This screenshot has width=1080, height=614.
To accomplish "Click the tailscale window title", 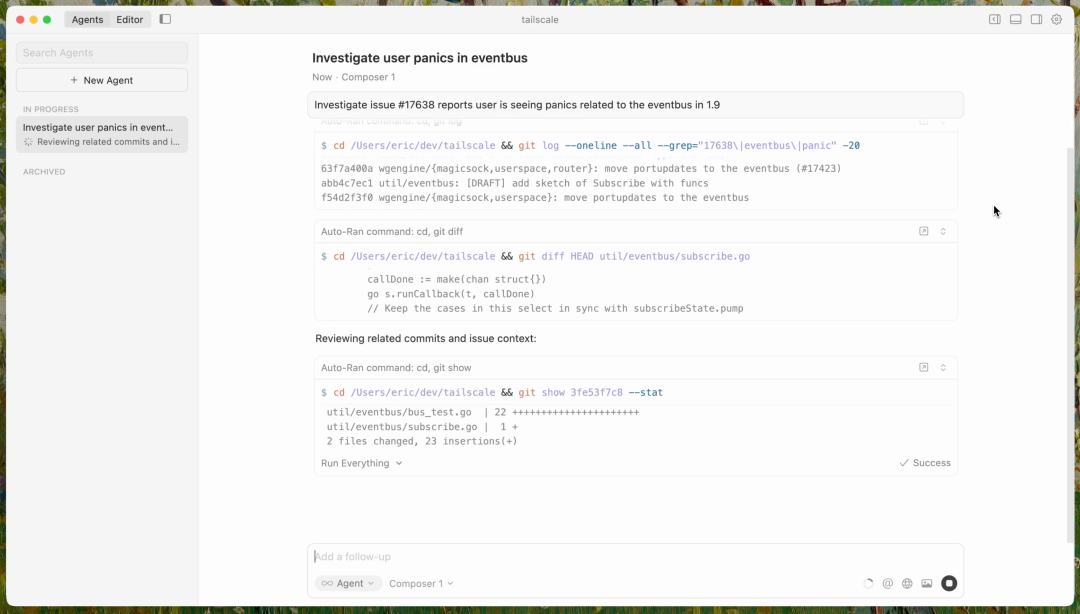I will pyautogui.click(x=540, y=19).
